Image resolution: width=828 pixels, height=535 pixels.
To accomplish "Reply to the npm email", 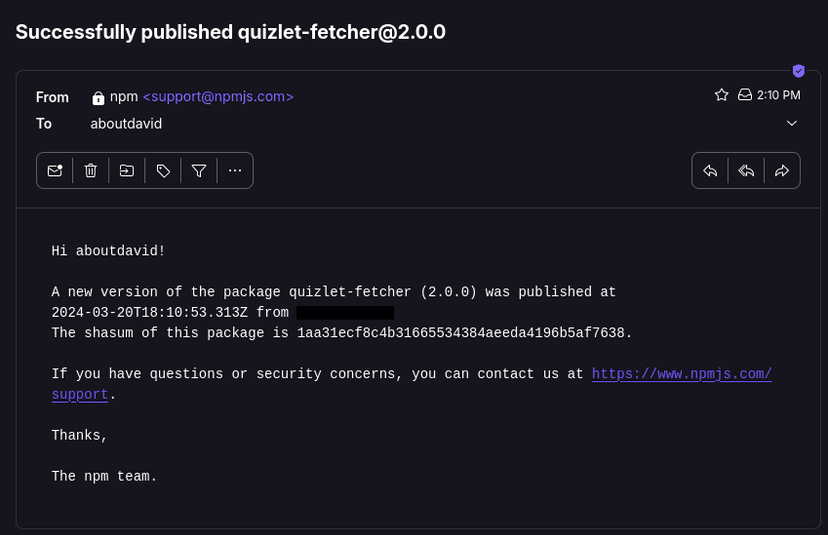I will coord(710,171).
